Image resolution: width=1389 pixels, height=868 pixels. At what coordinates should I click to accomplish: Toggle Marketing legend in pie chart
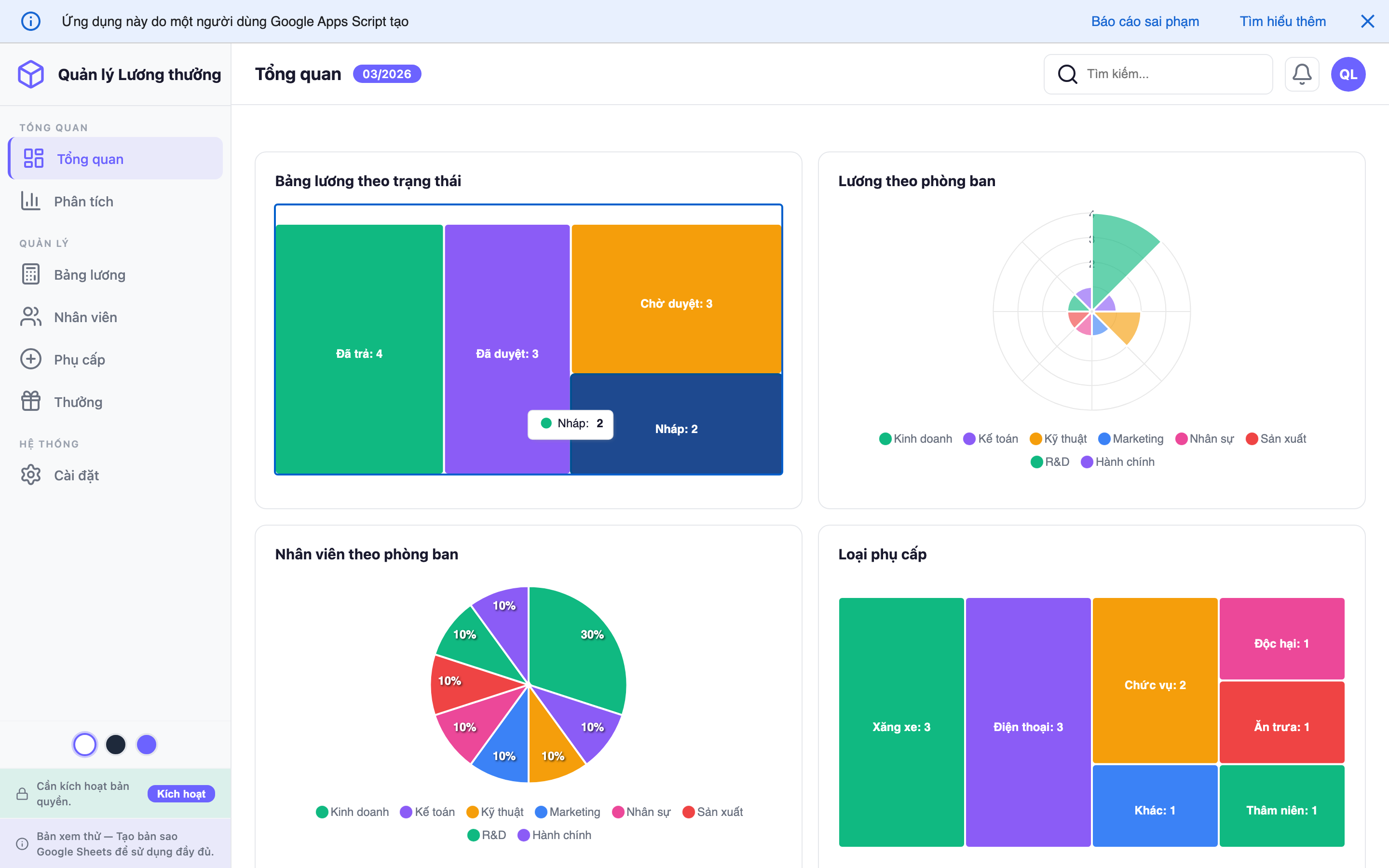tap(567, 812)
